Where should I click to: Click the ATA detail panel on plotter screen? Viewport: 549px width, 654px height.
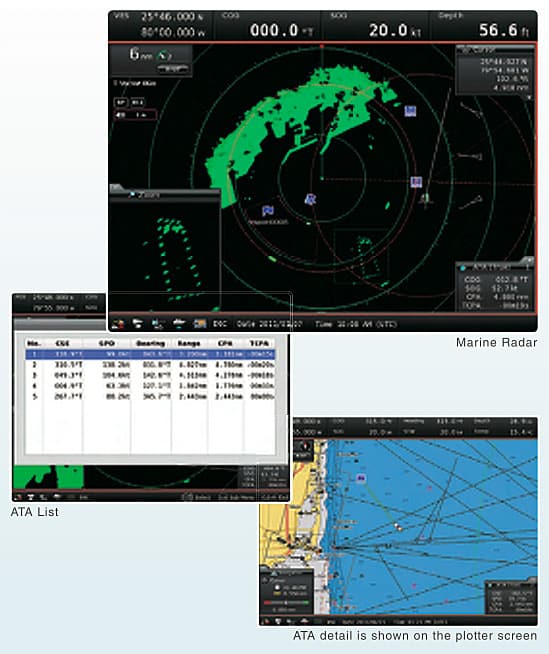(510, 598)
